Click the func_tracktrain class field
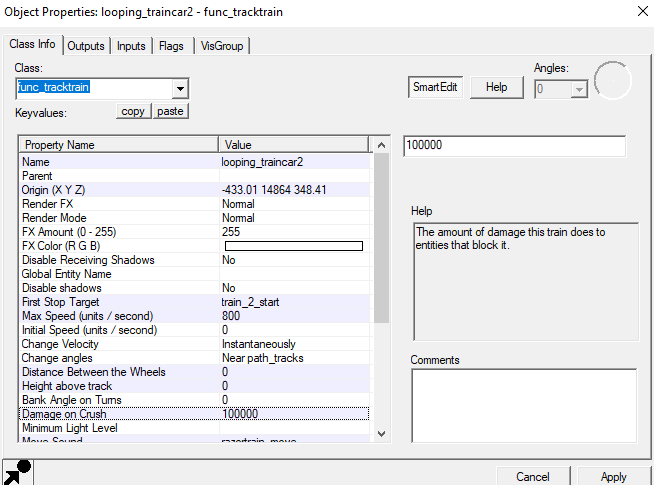The image size is (654, 485). [x=94, y=88]
